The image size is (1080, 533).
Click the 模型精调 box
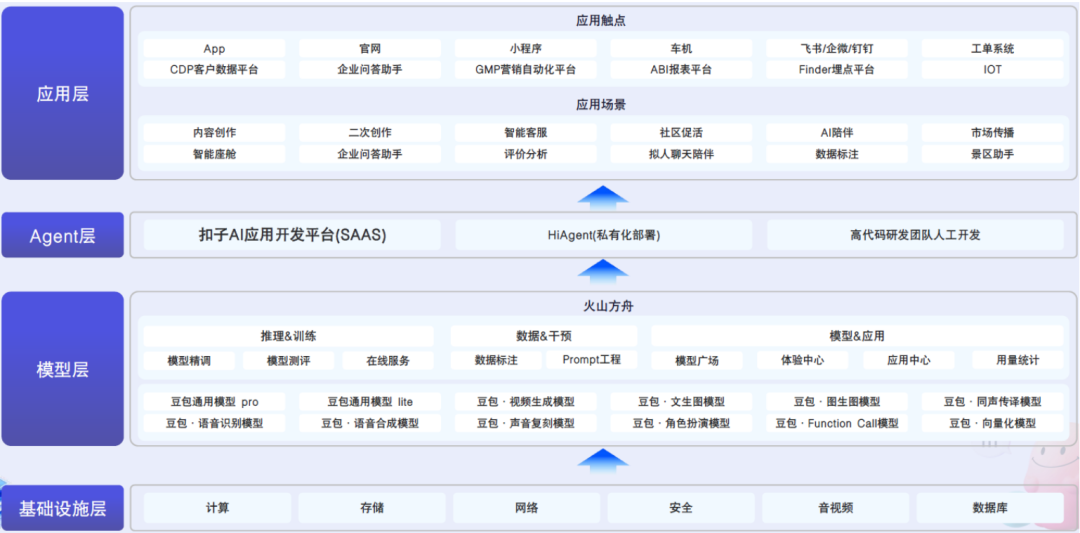pos(189,360)
